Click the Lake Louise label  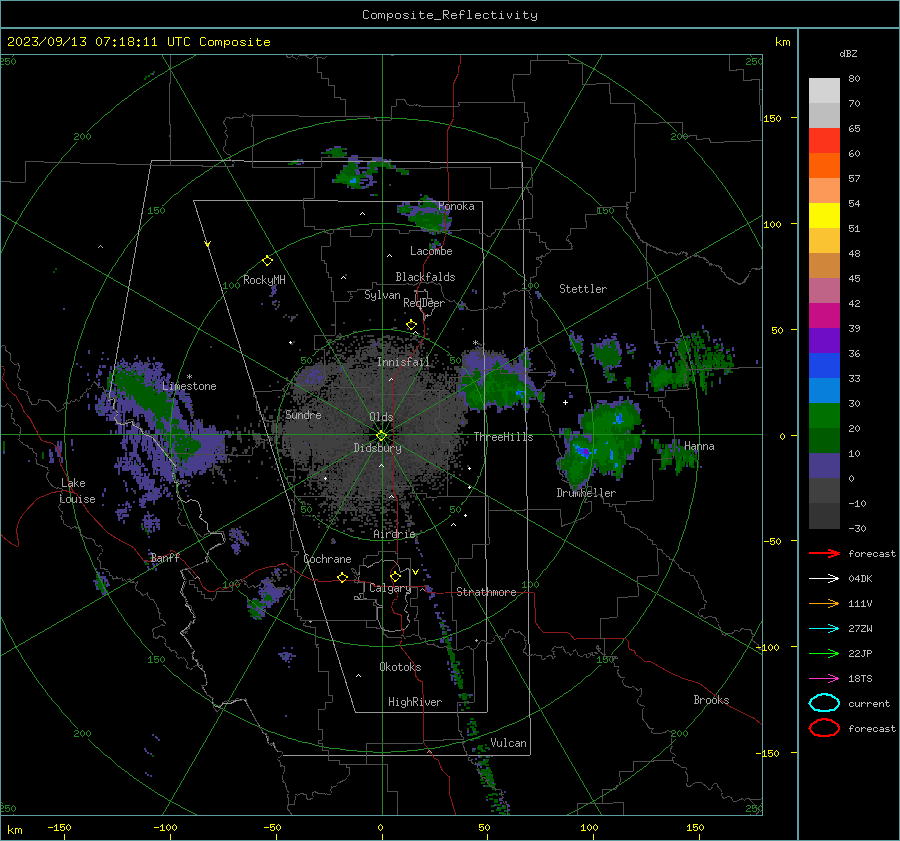[77, 491]
